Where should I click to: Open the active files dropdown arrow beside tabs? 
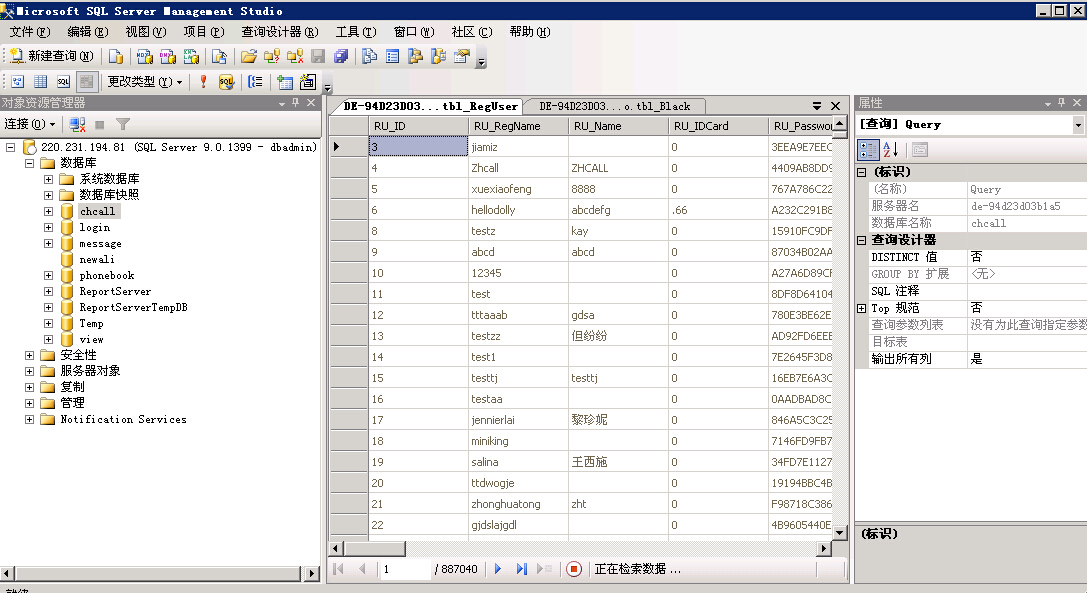tap(817, 106)
